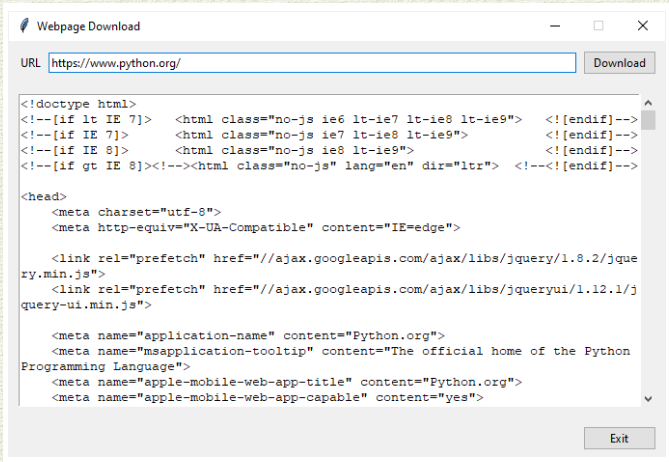
Task: Click the meta charset="utf-8" line
Action: click(x=137, y=212)
